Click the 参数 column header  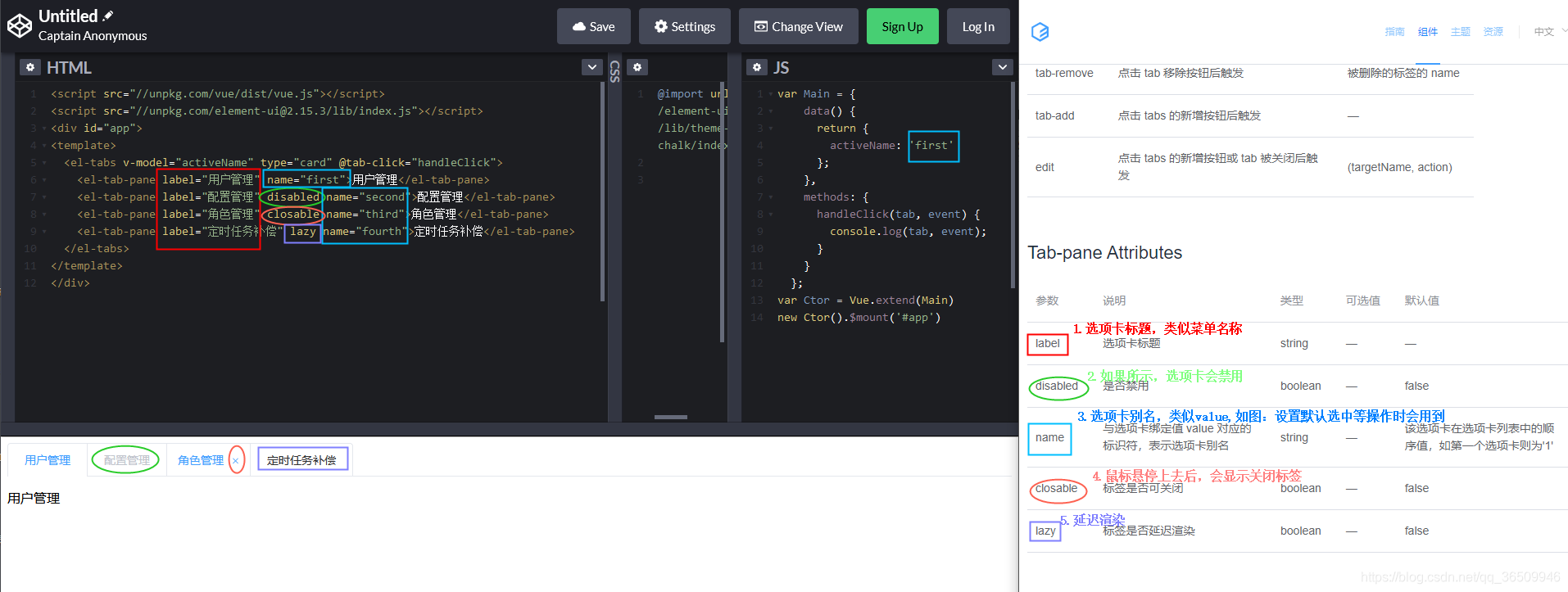[1047, 301]
